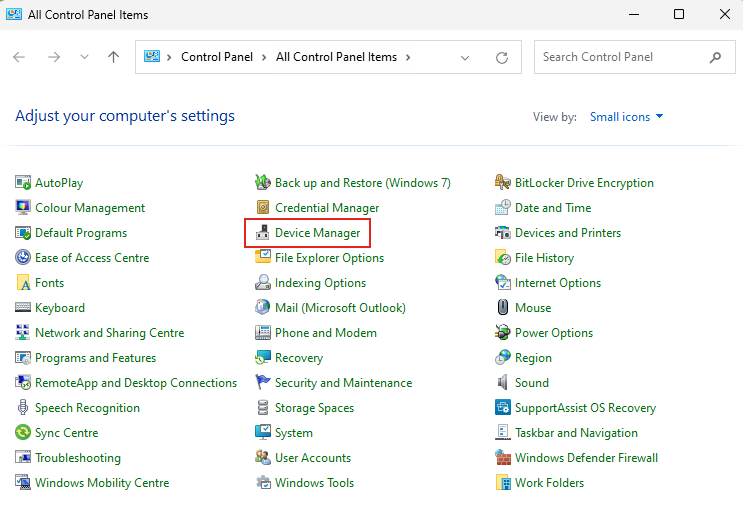743x520 pixels.
Task: Select All Control Panel Items breadcrumb
Action: (x=336, y=57)
